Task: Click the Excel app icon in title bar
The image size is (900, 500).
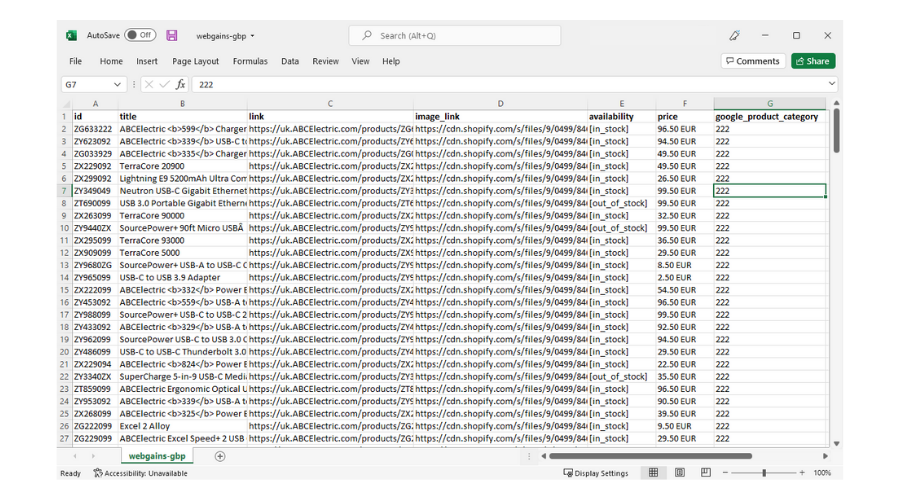Action: click(x=71, y=36)
